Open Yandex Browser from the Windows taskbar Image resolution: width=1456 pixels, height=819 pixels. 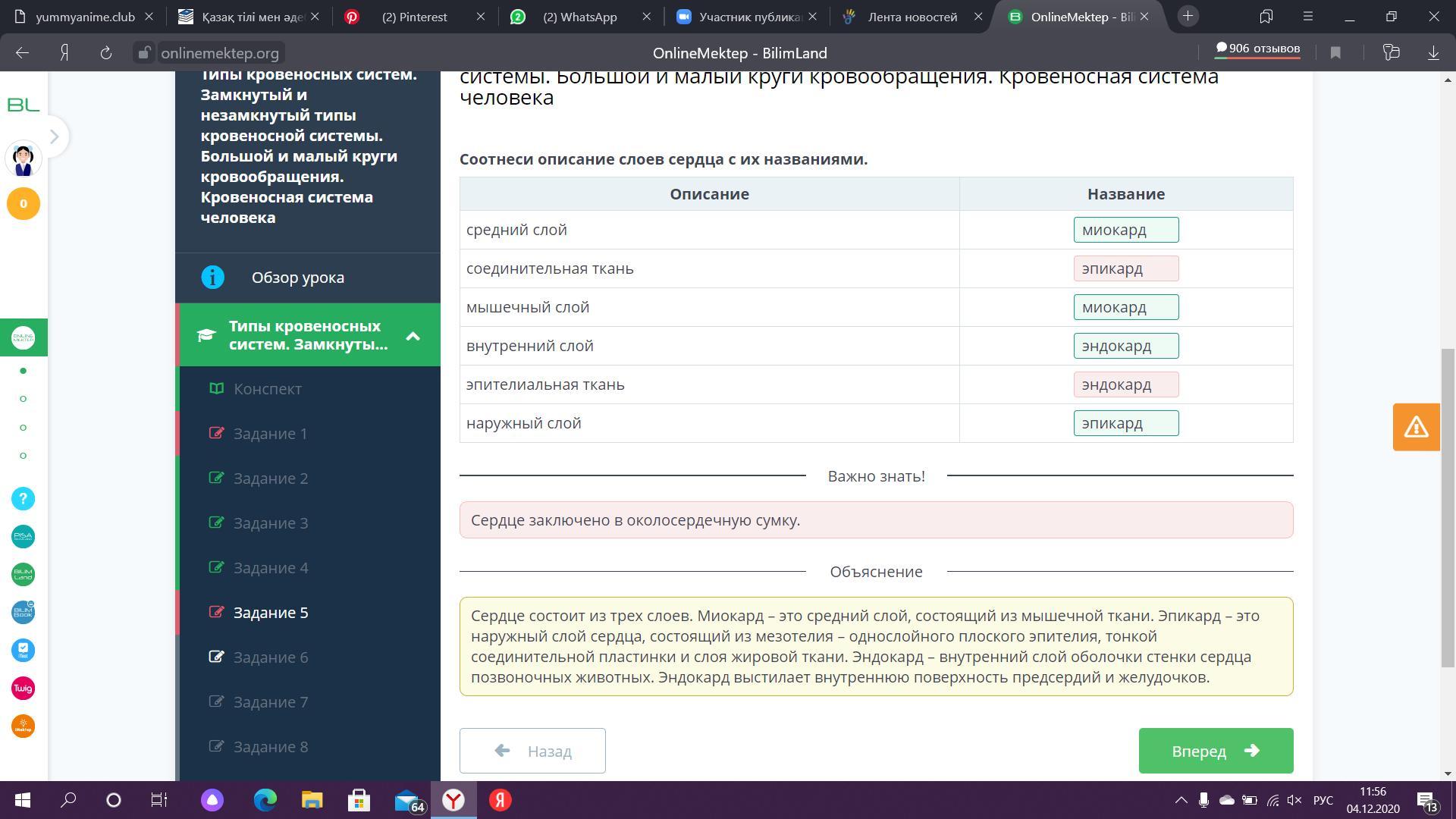click(453, 800)
